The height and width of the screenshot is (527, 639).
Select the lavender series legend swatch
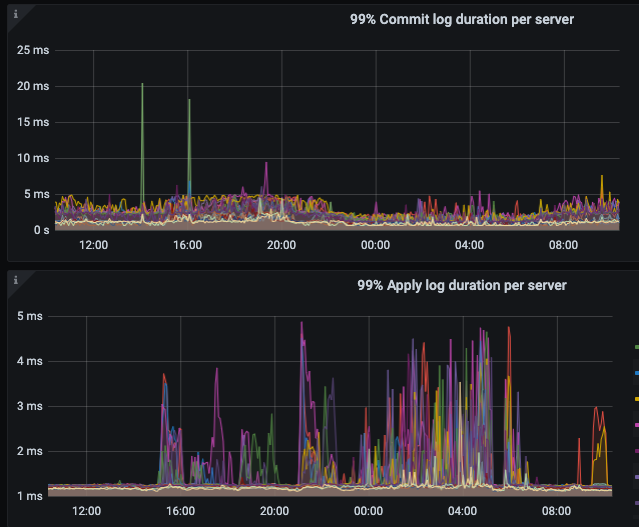[636, 478]
